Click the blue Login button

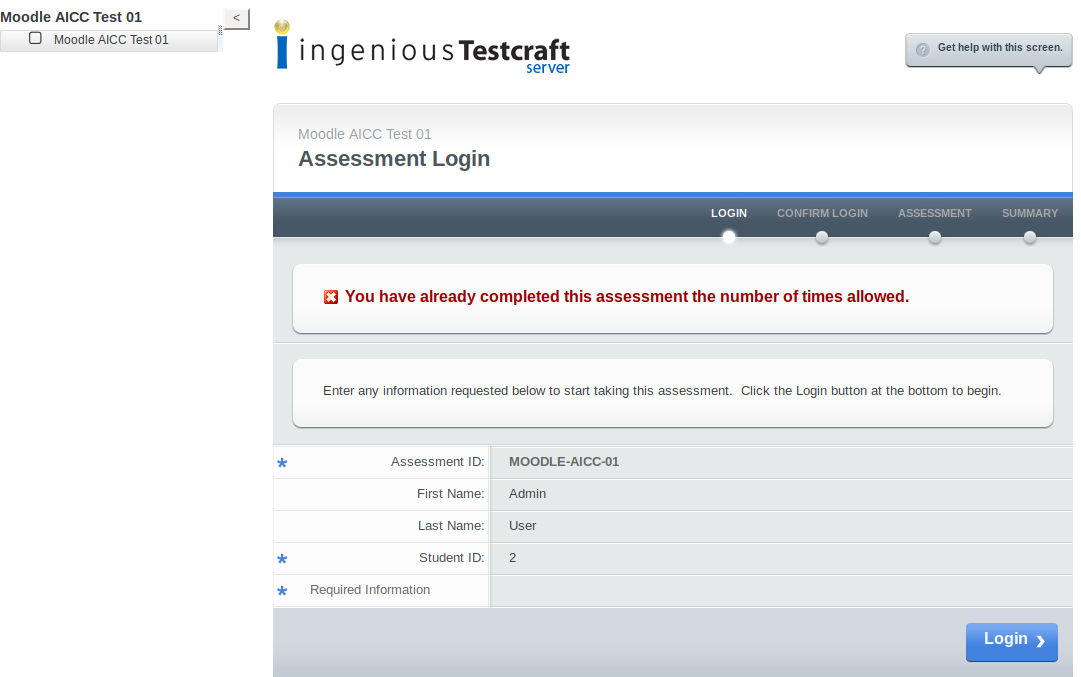(1011, 642)
